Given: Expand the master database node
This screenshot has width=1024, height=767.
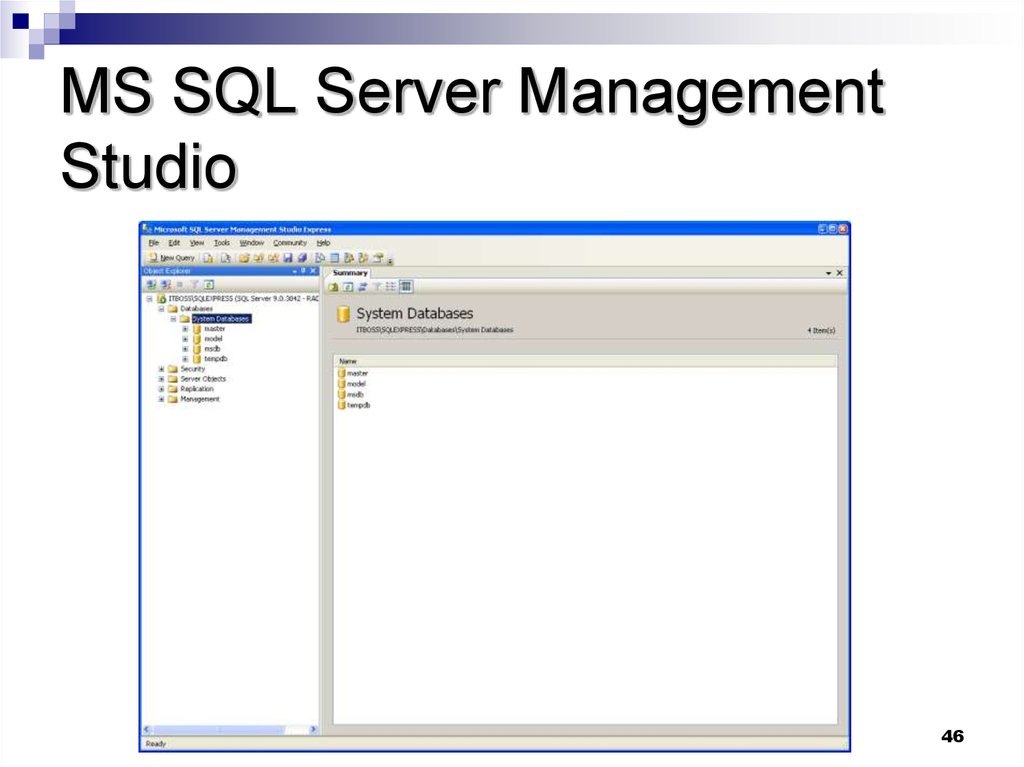Looking at the screenshot, I should pyautogui.click(x=184, y=329).
